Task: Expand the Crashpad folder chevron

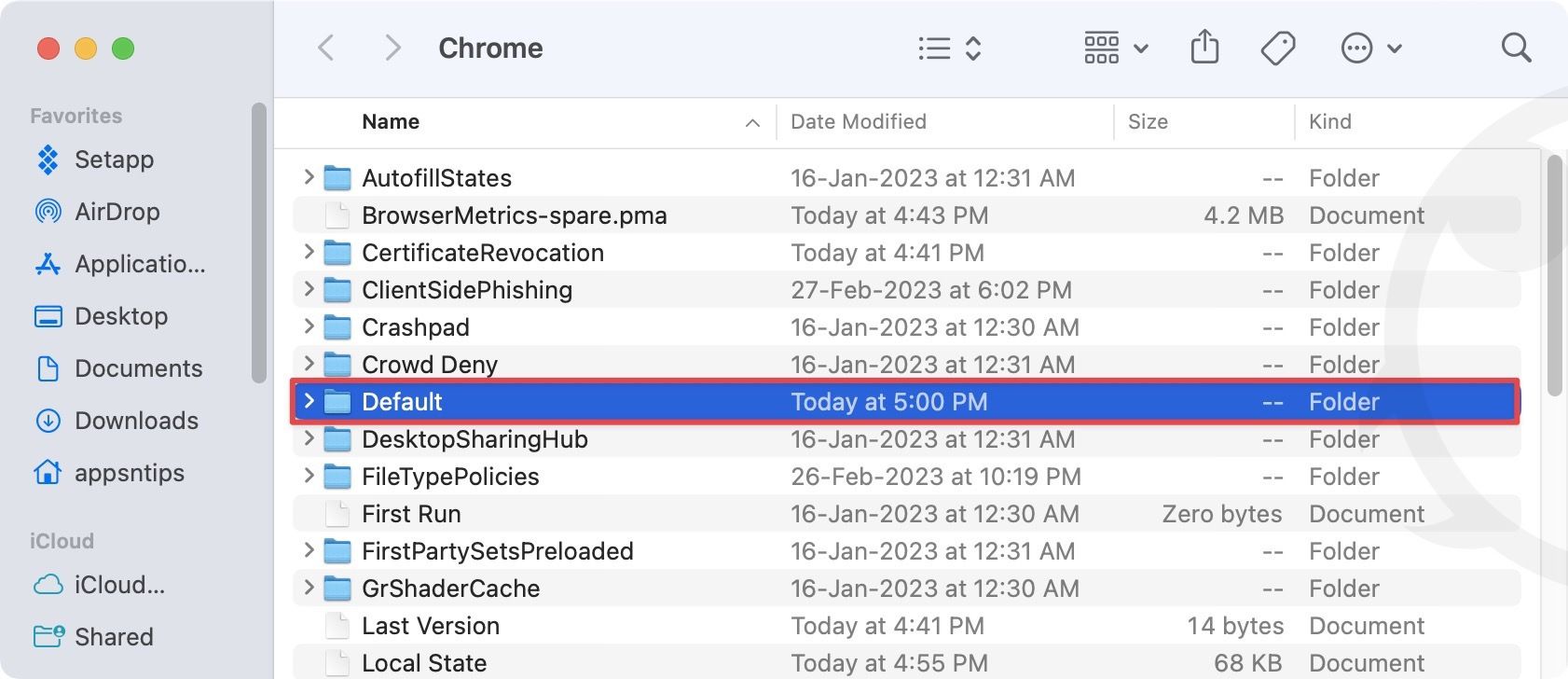Action: pyautogui.click(x=309, y=326)
